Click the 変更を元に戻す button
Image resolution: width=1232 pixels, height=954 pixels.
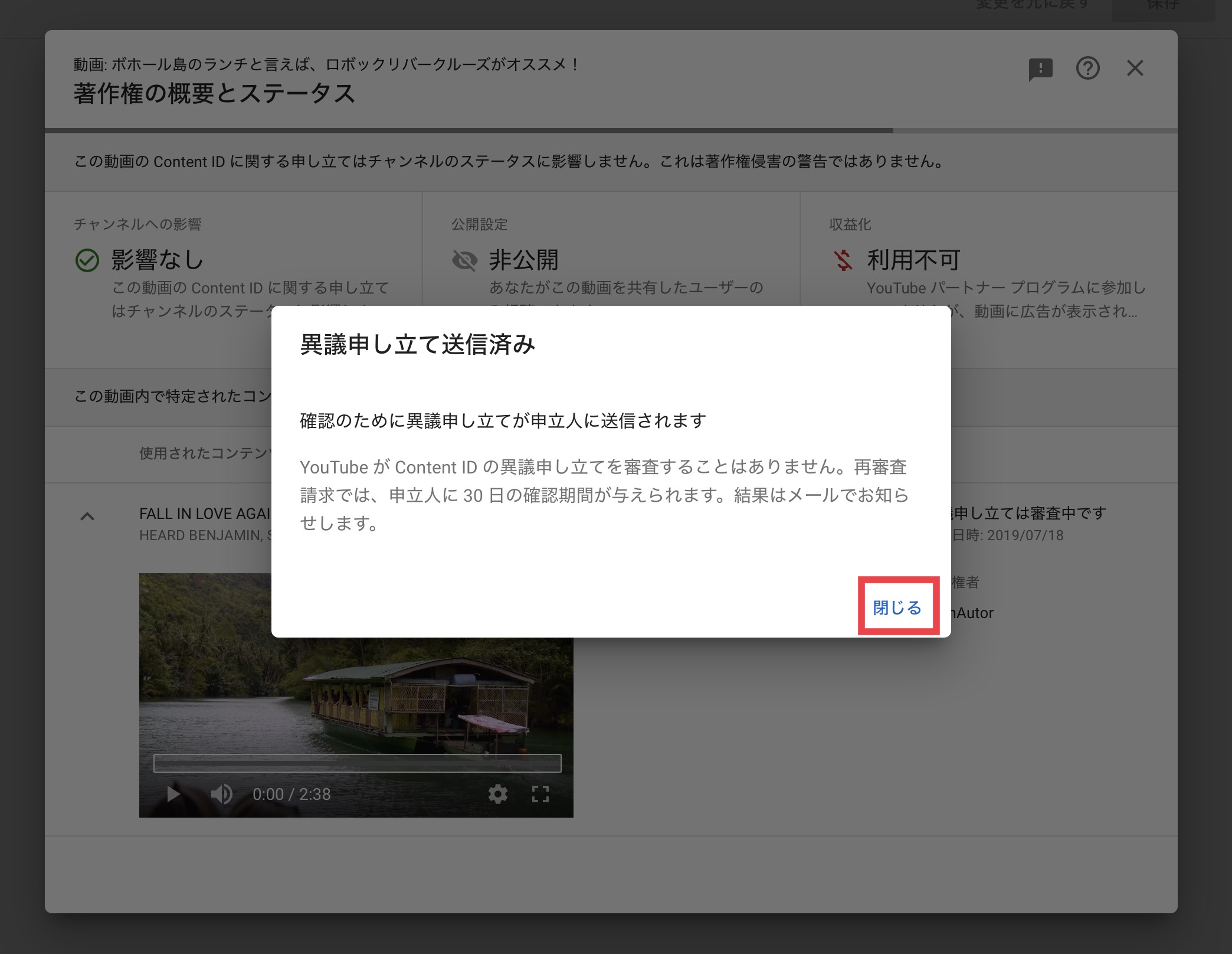click(x=1033, y=5)
